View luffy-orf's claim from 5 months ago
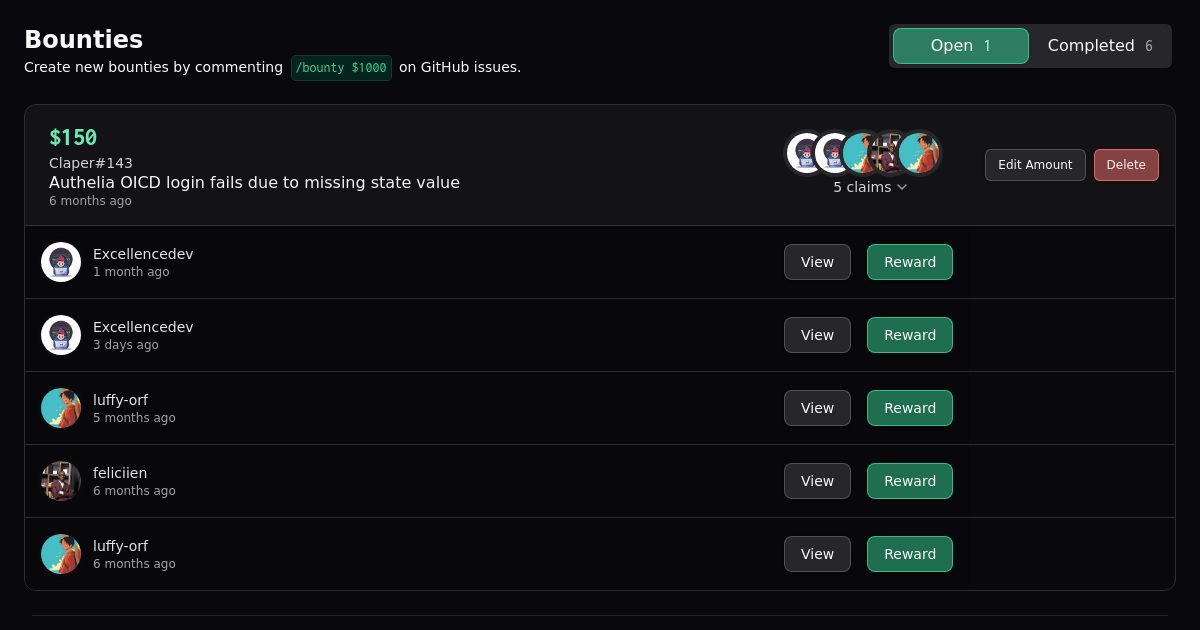The width and height of the screenshot is (1200, 630). pyautogui.click(x=817, y=408)
